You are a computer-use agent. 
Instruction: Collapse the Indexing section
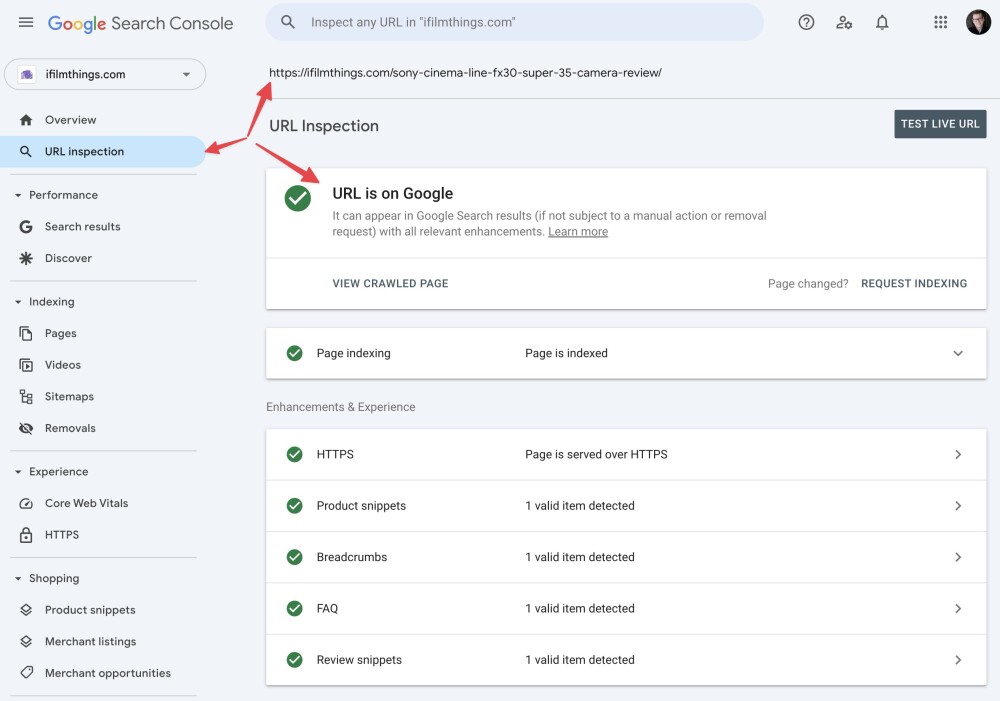click(x=18, y=302)
